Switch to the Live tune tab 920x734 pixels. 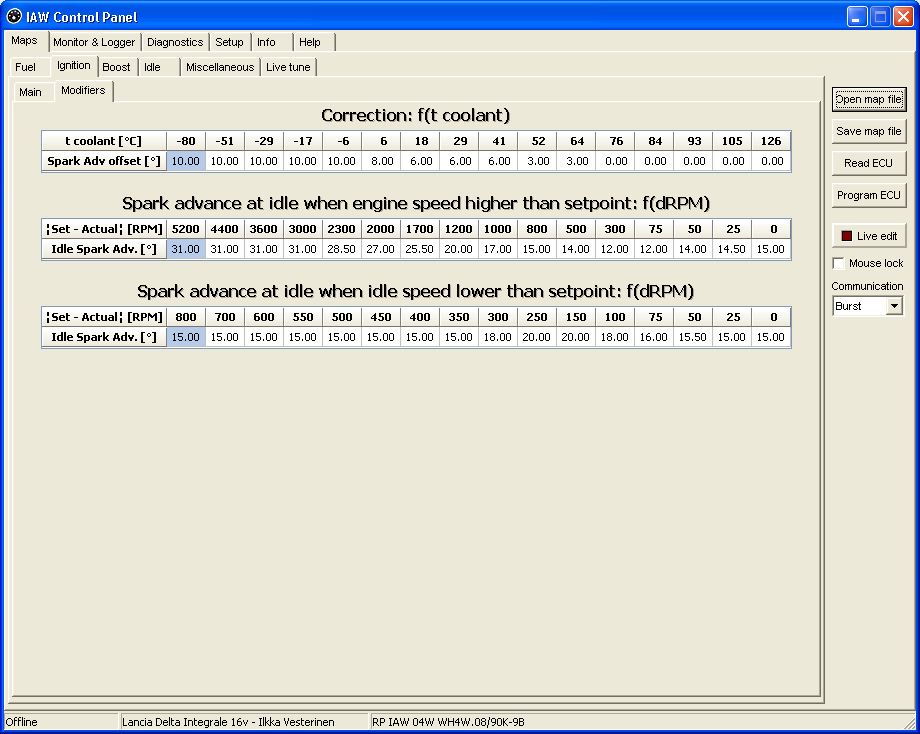pos(288,67)
